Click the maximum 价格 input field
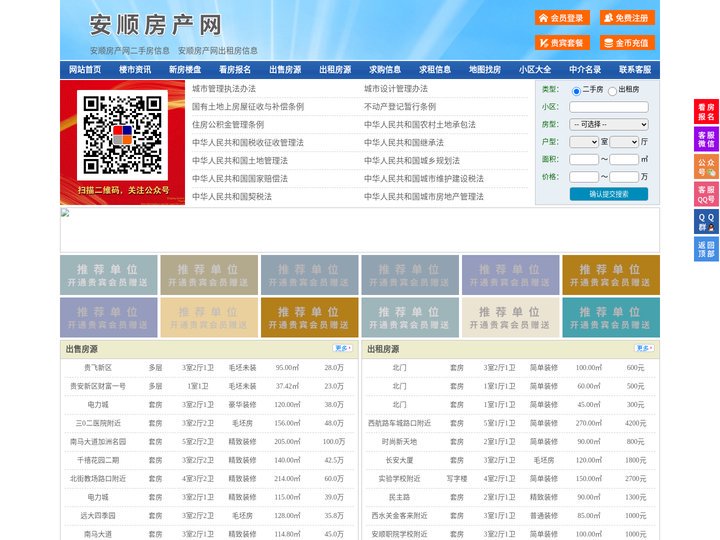This screenshot has height=540, width=720. click(624, 177)
